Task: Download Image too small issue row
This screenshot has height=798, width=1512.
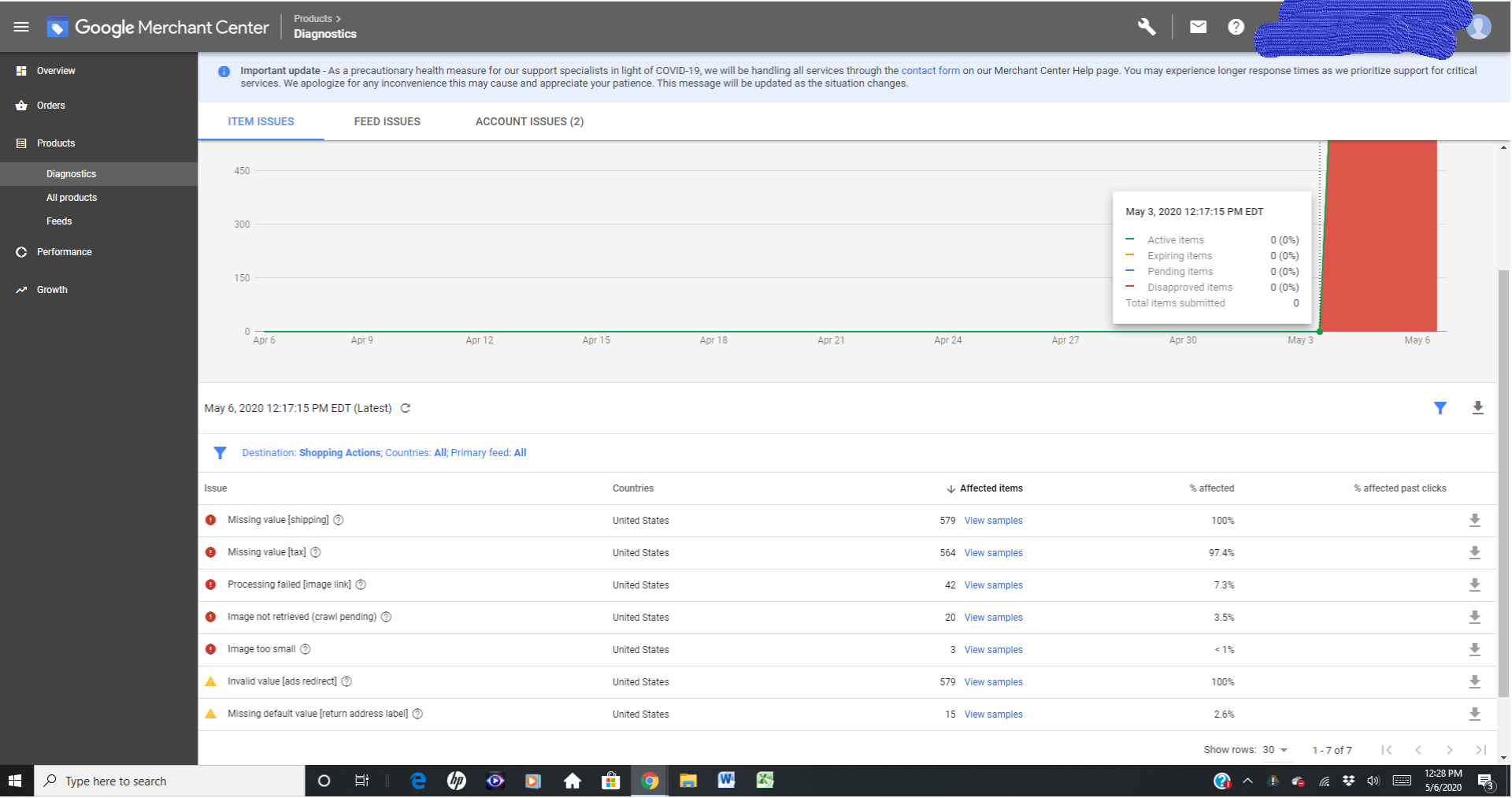Action: point(1474,650)
